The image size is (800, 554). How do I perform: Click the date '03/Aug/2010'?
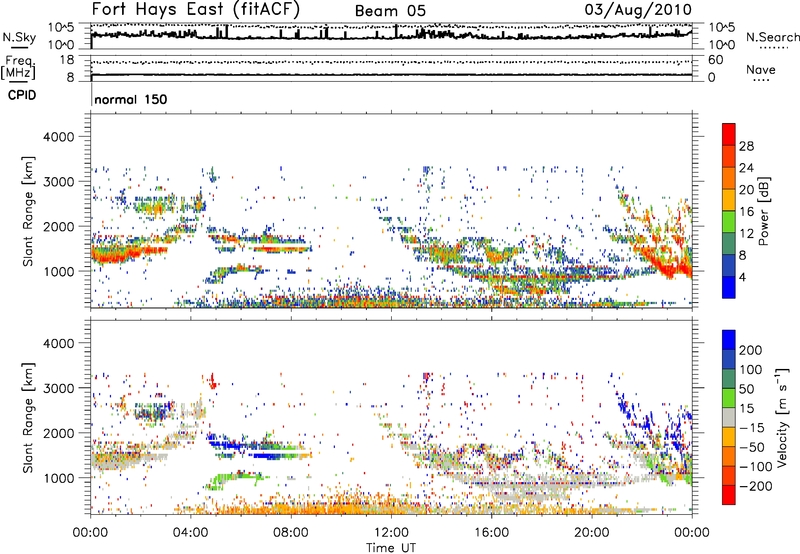(638, 9)
